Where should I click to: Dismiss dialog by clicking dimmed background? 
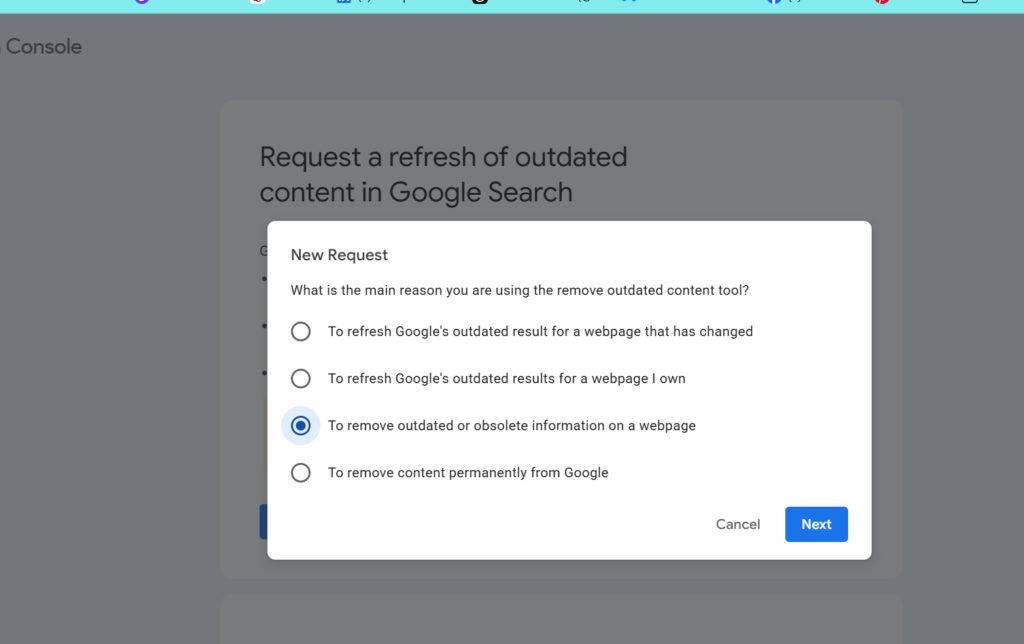[111, 327]
